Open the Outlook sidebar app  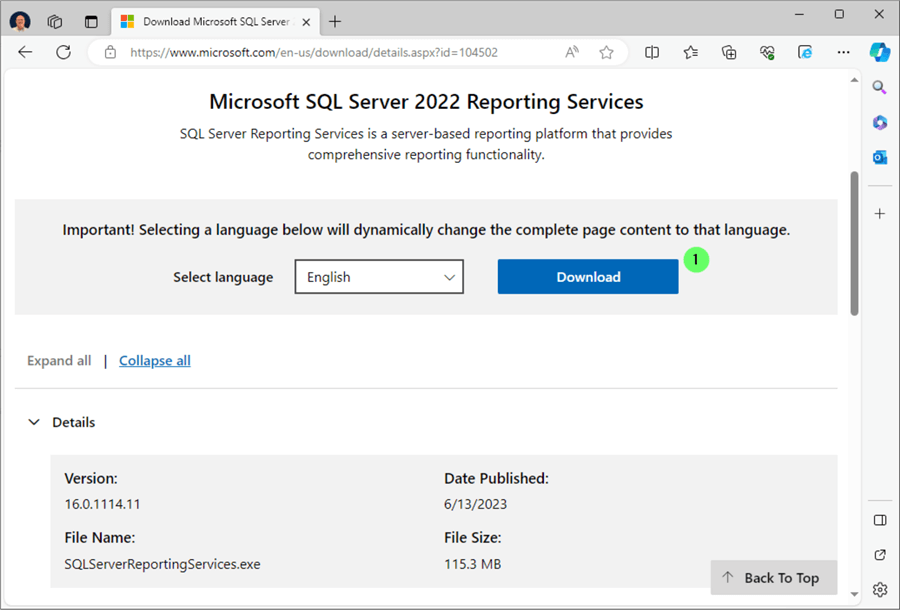click(x=880, y=157)
